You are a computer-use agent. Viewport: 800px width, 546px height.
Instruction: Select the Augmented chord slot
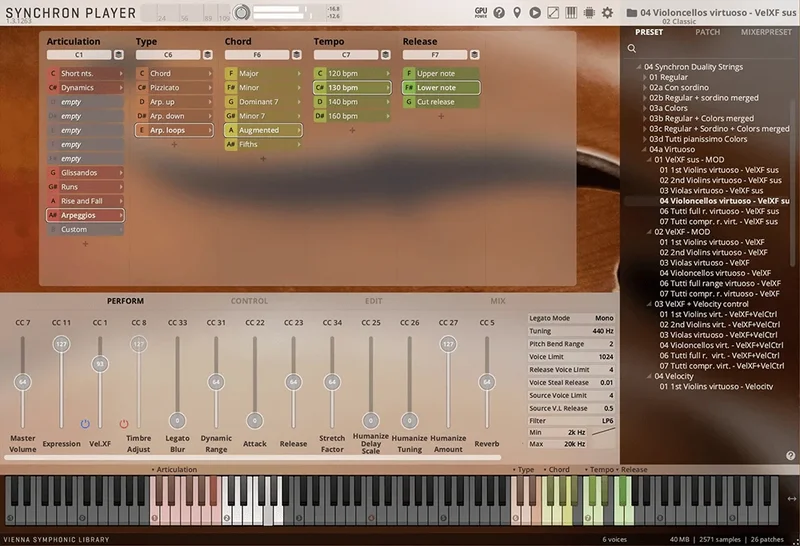(x=263, y=130)
